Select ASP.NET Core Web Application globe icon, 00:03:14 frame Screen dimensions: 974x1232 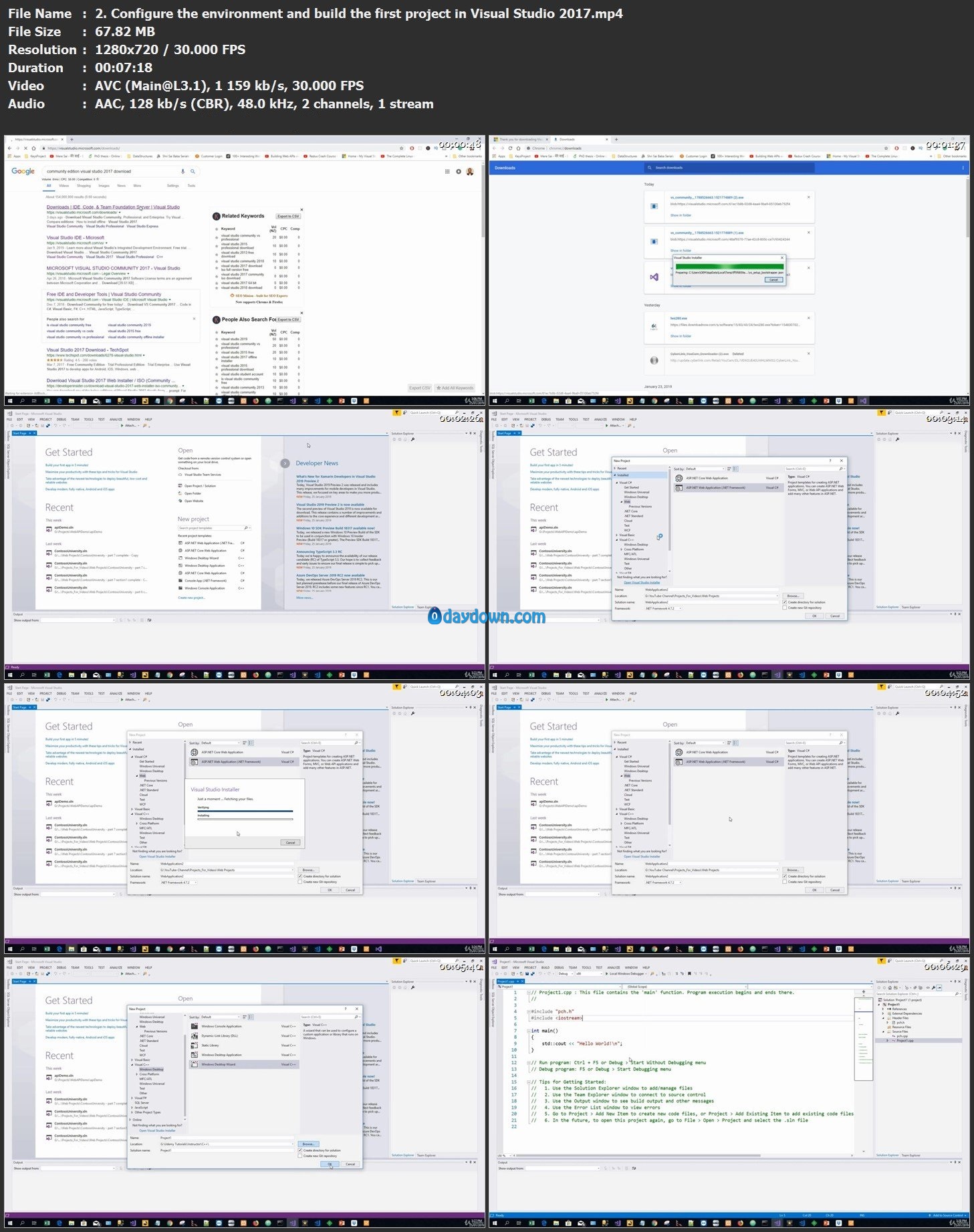[x=679, y=479]
